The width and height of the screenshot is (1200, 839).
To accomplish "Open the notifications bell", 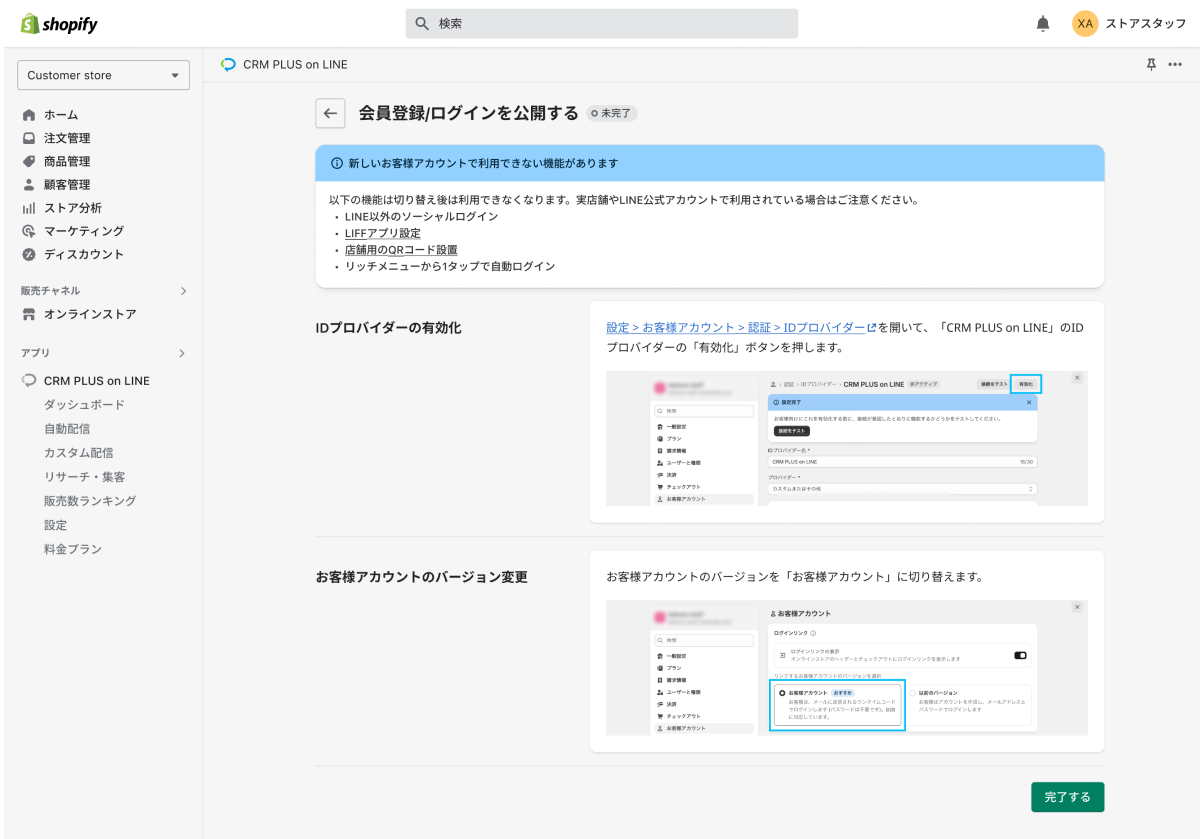I will (1043, 24).
